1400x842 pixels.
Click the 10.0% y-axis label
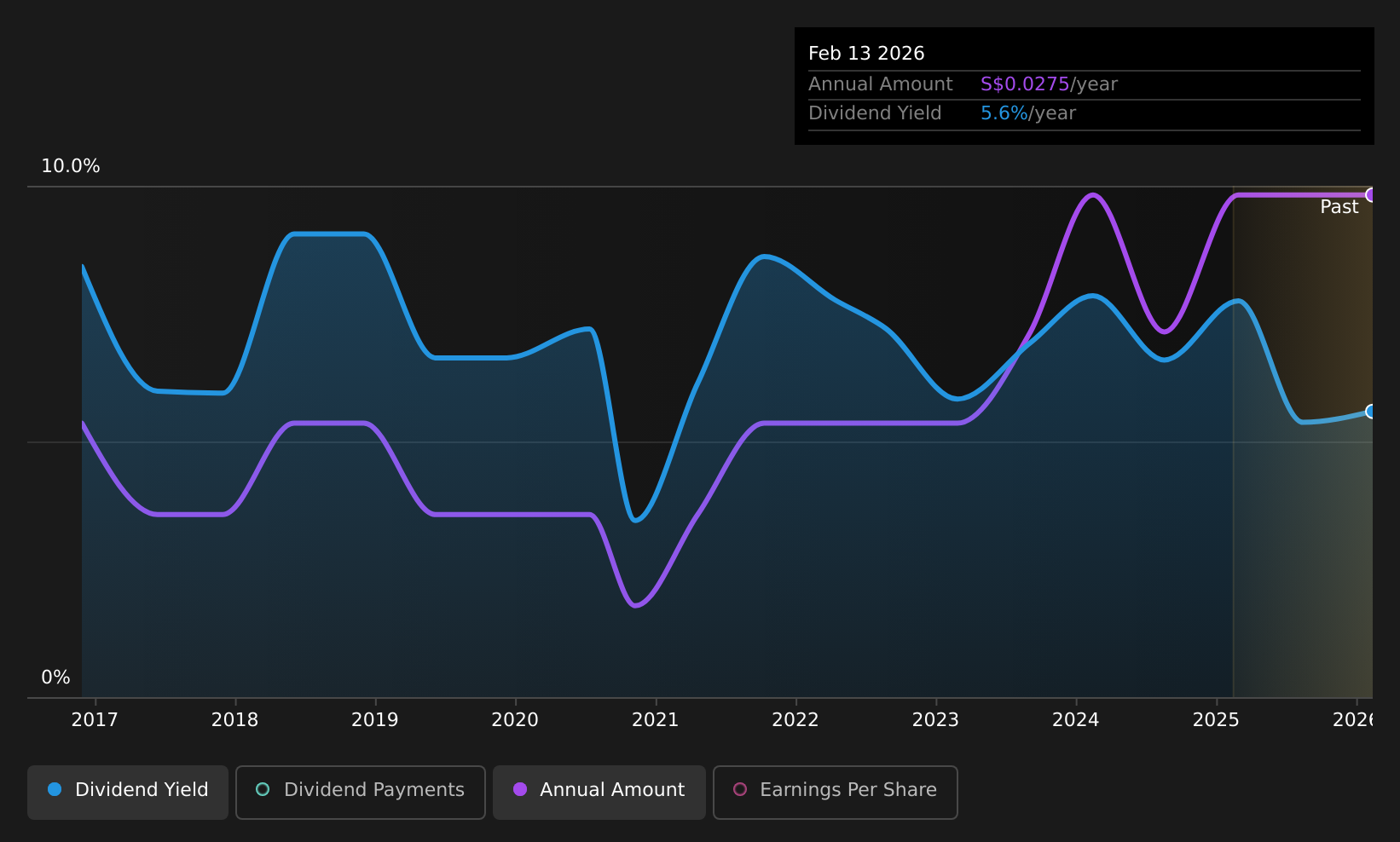(x=71, y=166)
